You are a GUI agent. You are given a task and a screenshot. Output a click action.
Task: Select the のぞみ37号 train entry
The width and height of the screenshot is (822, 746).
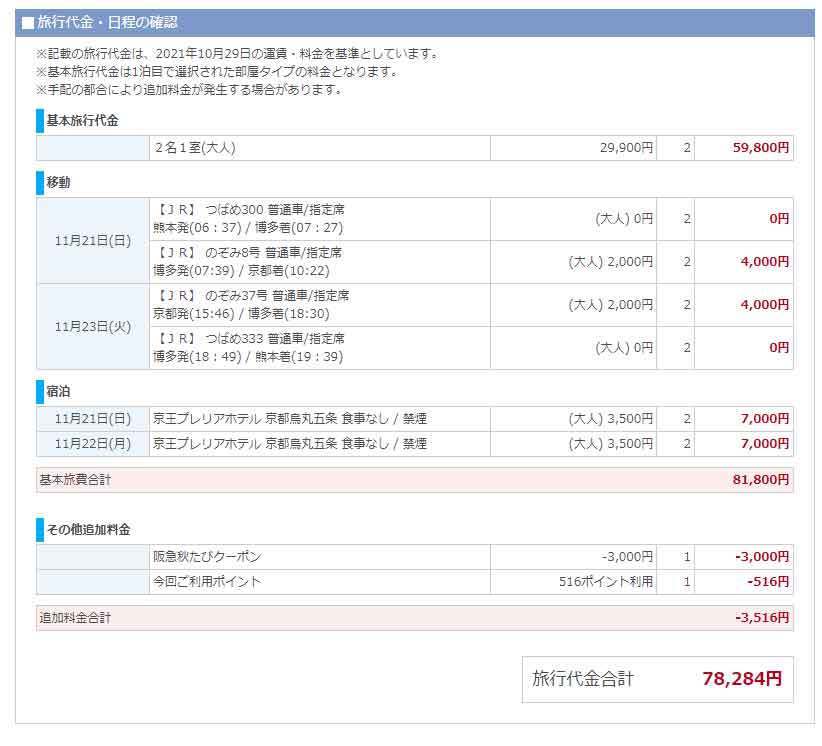point(251,305)
